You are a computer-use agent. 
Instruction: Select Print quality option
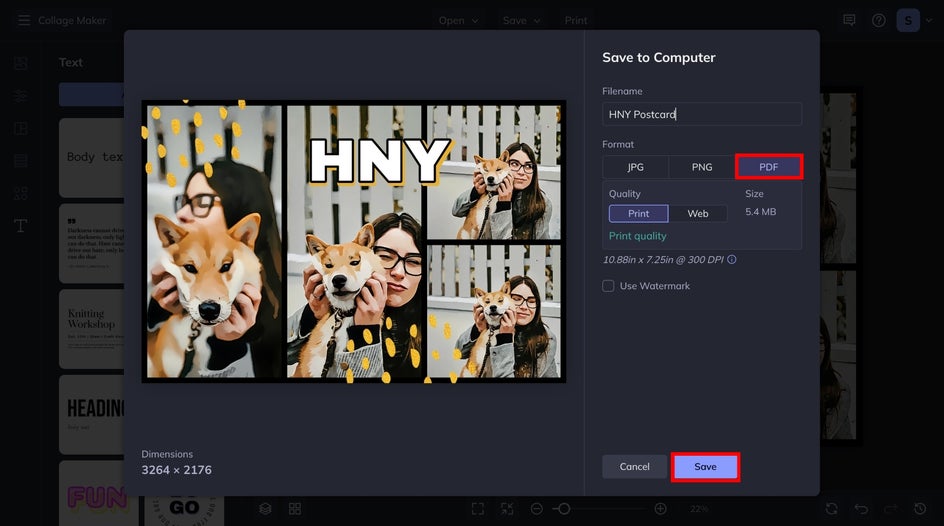coord(638,213)
